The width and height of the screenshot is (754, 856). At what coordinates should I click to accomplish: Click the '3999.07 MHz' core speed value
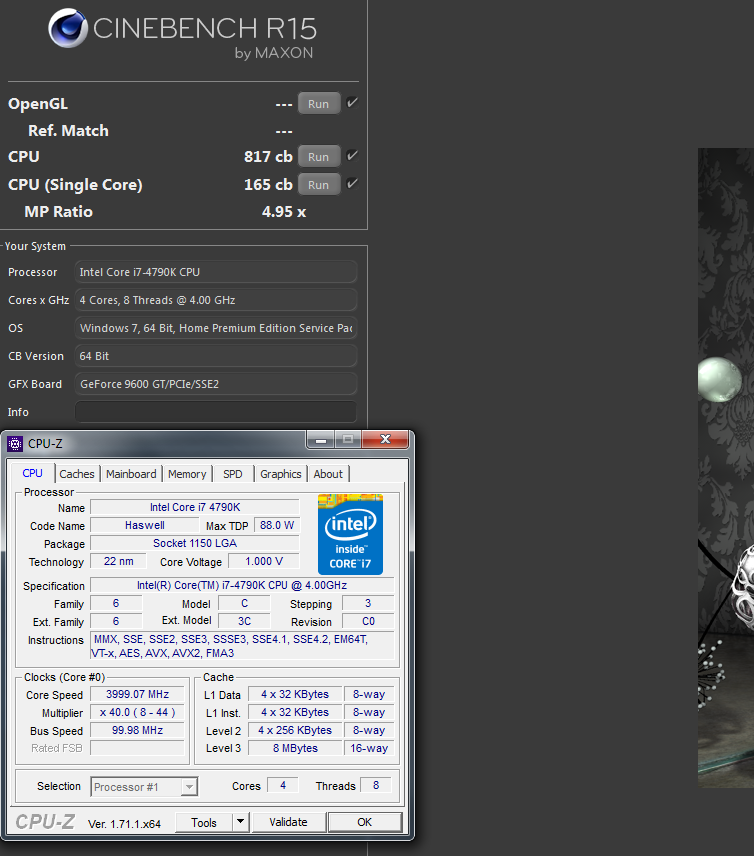(x=138, y=694)
